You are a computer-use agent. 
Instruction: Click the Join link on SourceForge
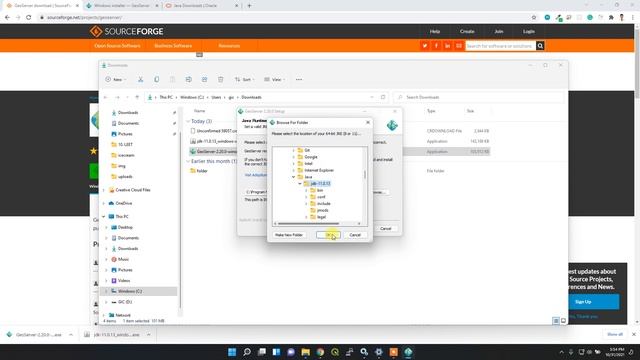[499, 31]
